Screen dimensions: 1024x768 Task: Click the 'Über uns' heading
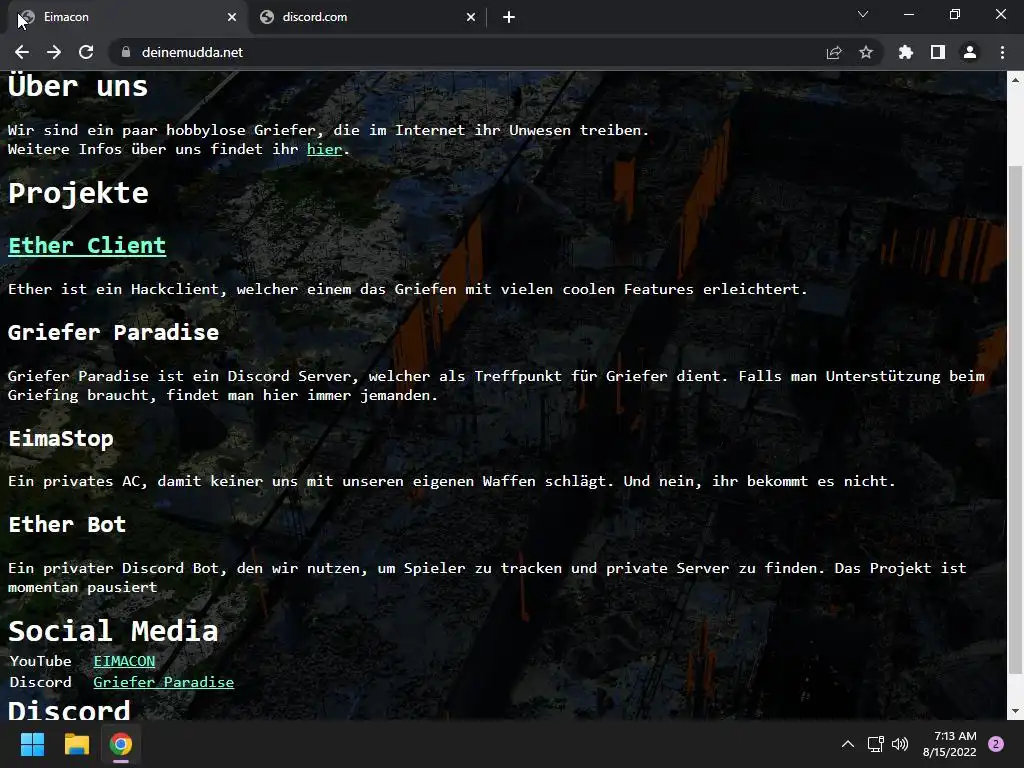pos(78,86)
